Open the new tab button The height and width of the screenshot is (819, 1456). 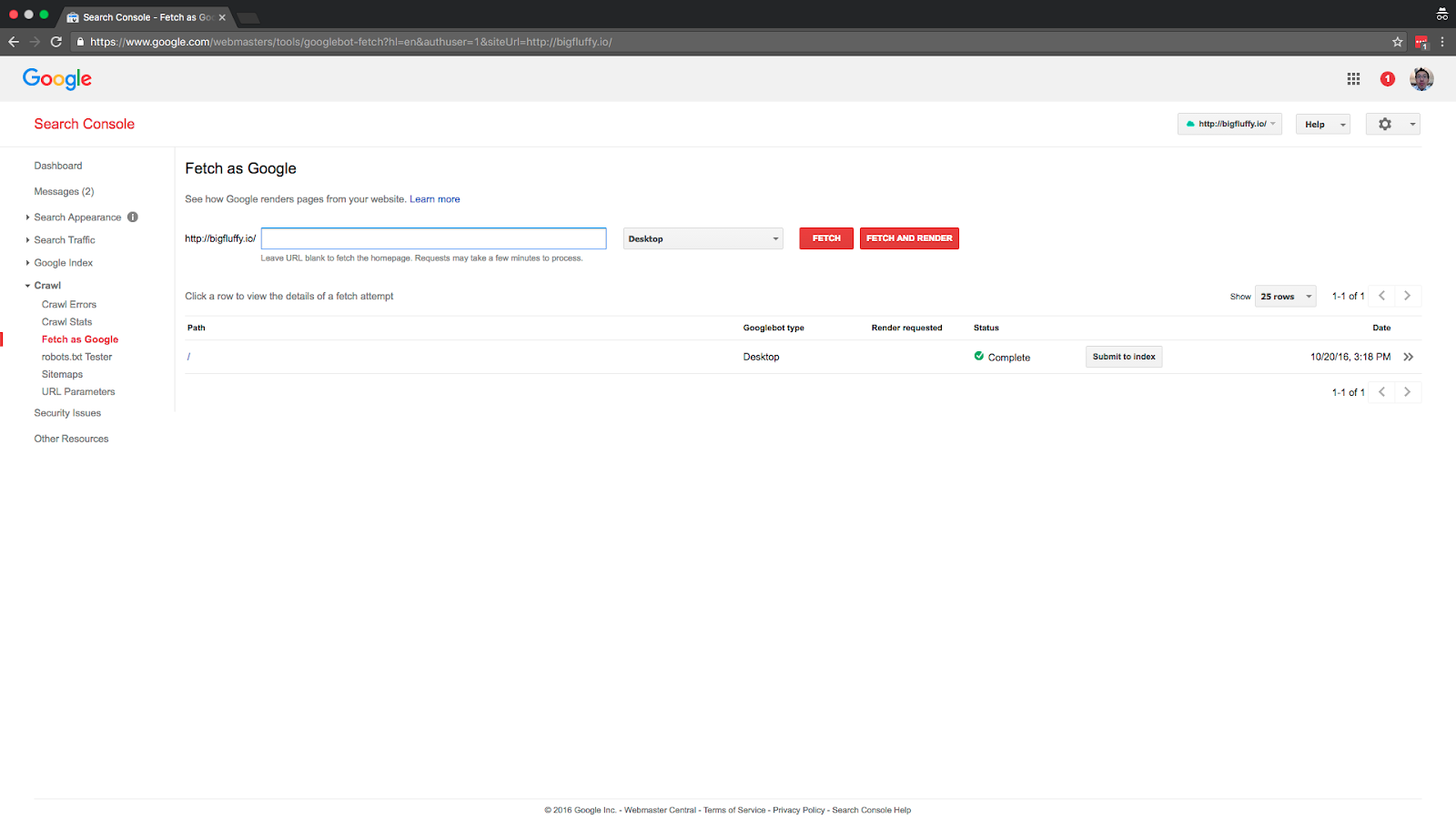248,17
